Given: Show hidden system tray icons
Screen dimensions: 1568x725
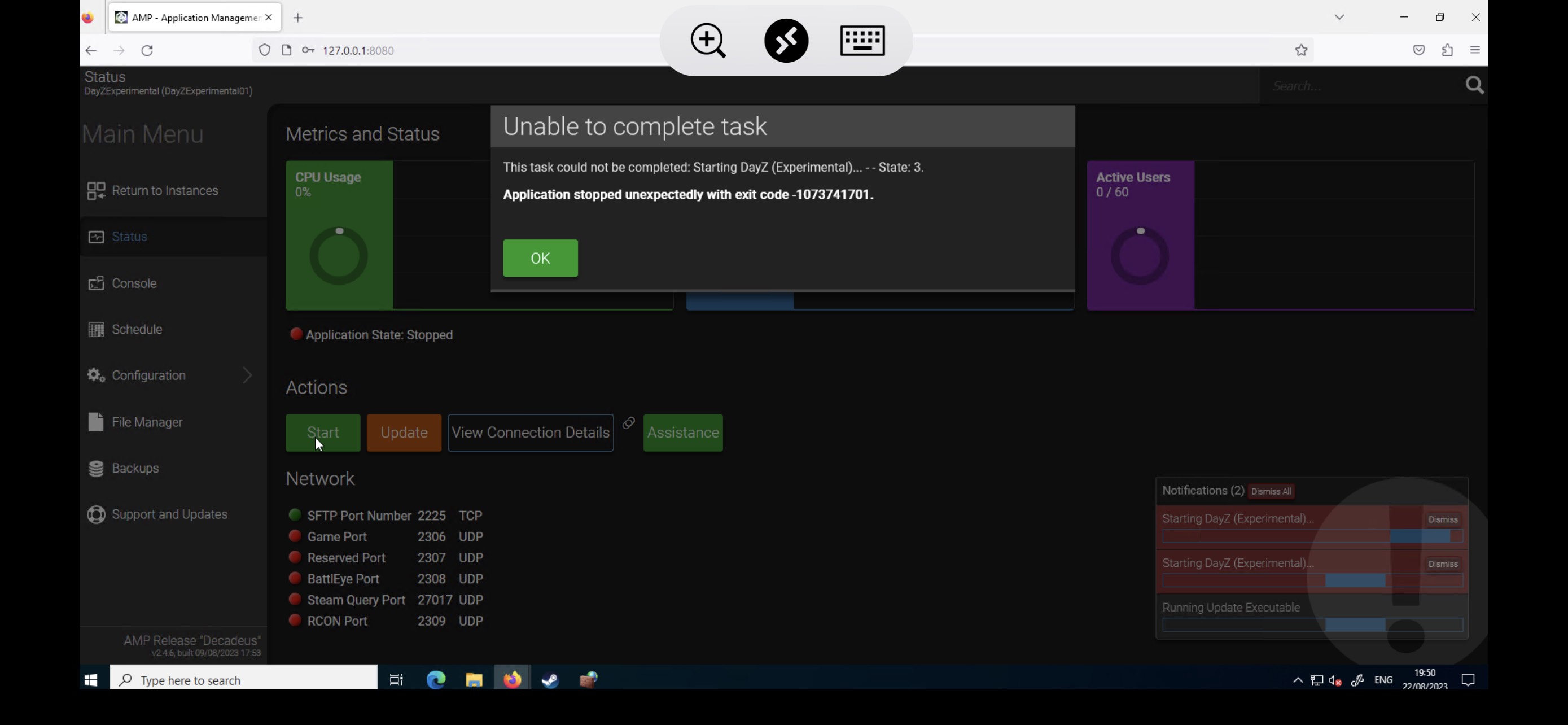Looking at the screenshot, I should (1298, 680).
